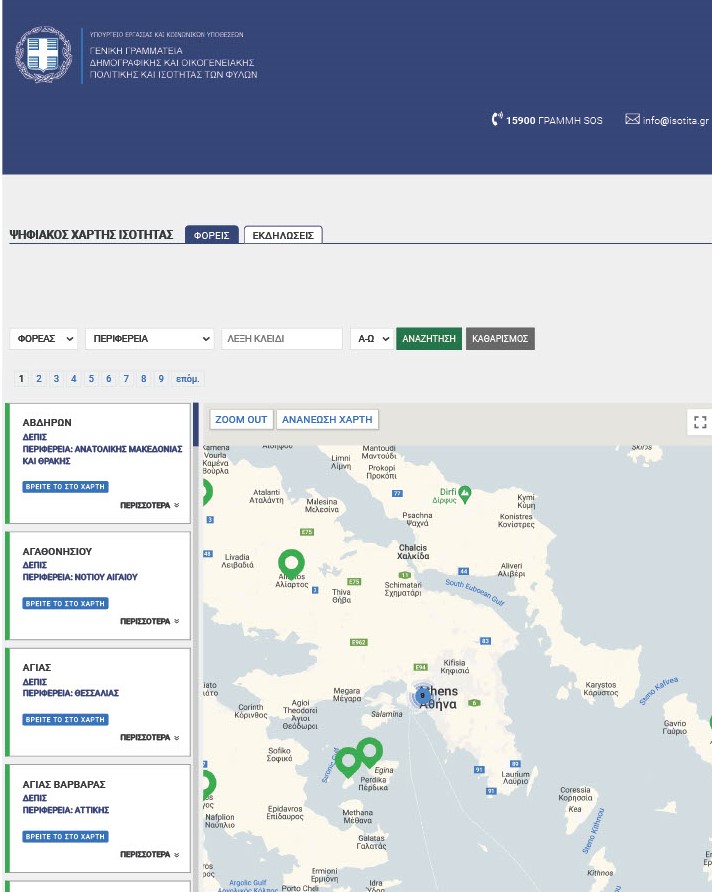Click the green map pin near Aliartos
The image size is (712, 892).
point(291,563)
